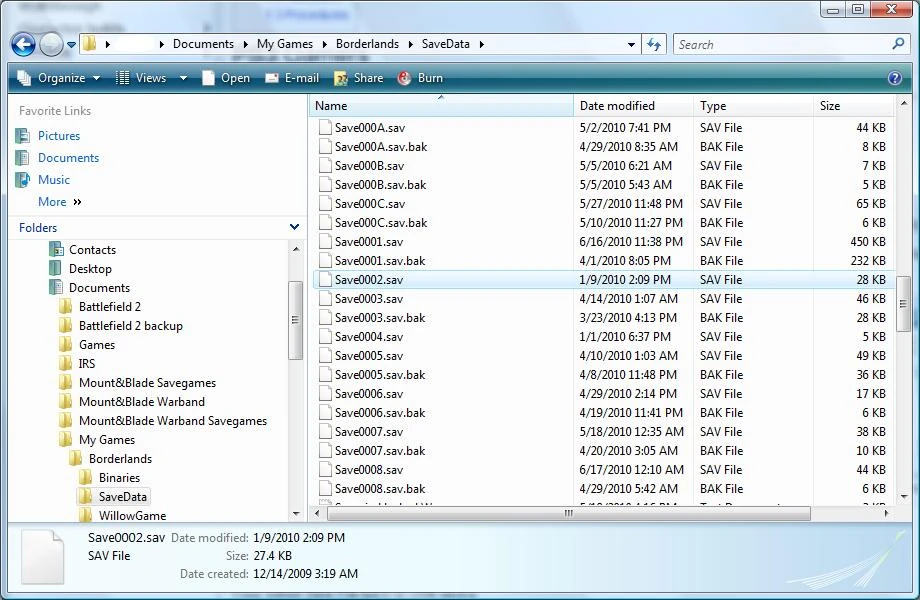Click the search magnifier icon
Screen dimensions: 920x600
(898, 44)
